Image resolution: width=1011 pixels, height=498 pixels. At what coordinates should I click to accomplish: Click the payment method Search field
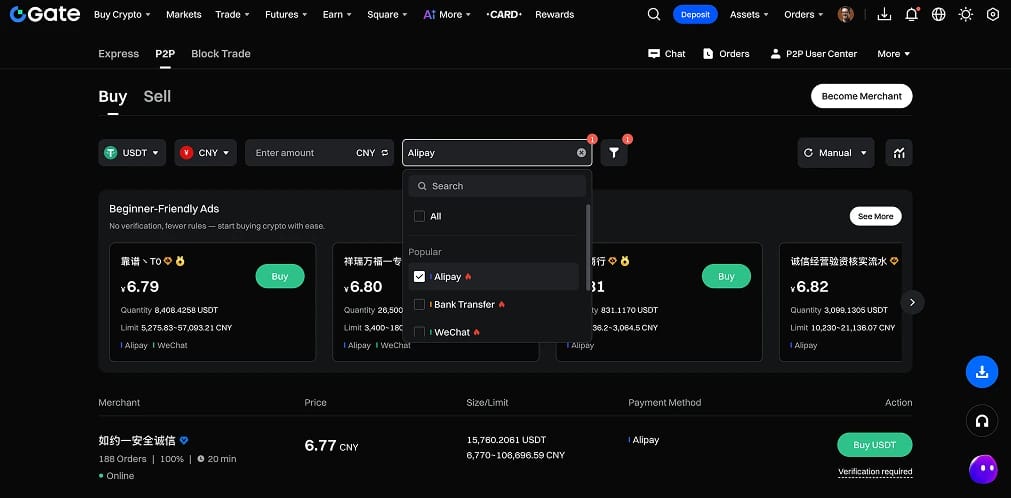(497, 186)
